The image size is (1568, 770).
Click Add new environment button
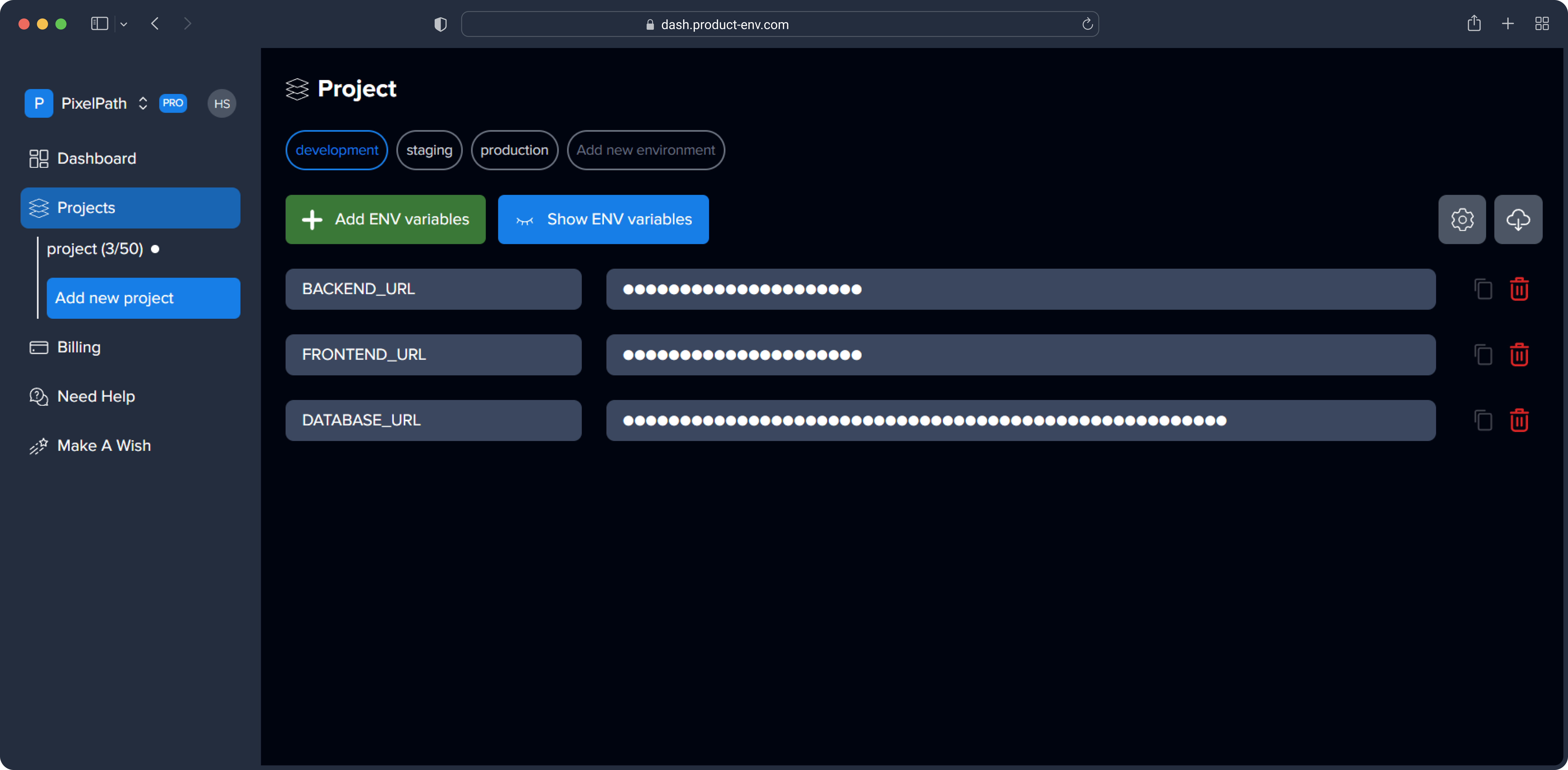pos(645,150)
